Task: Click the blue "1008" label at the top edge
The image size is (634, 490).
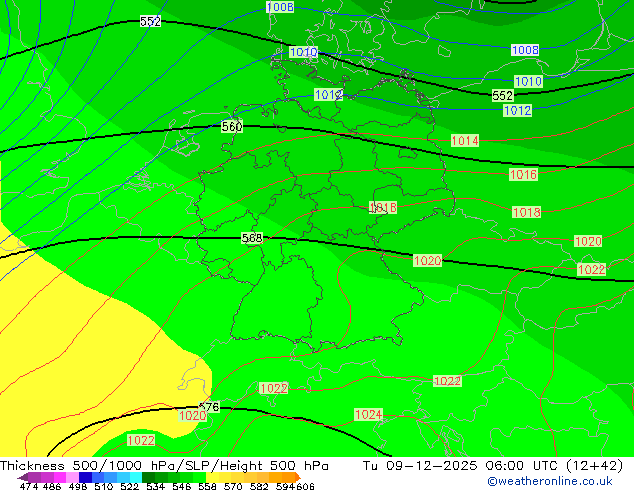Action: pos(280,7)
